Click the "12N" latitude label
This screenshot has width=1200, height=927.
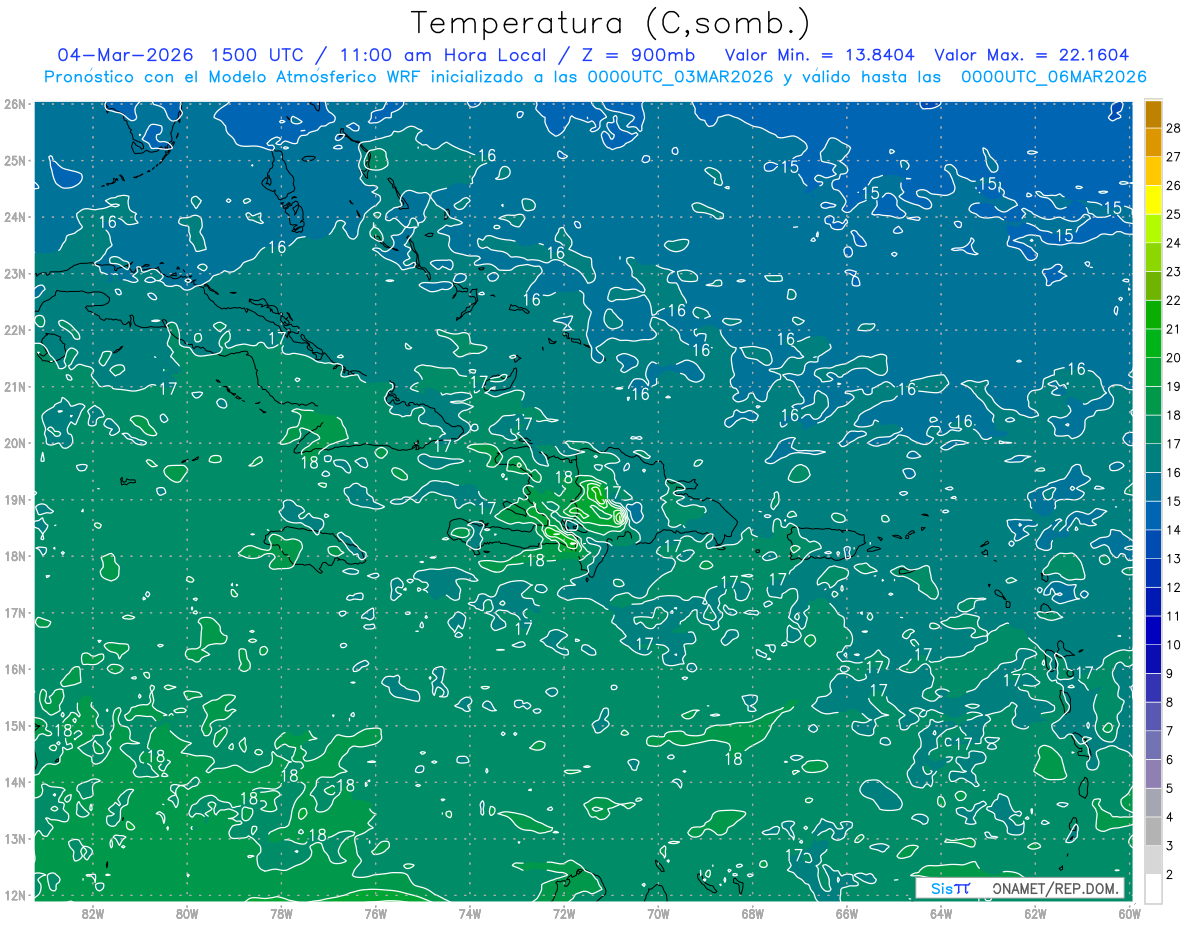pos(14,895)
